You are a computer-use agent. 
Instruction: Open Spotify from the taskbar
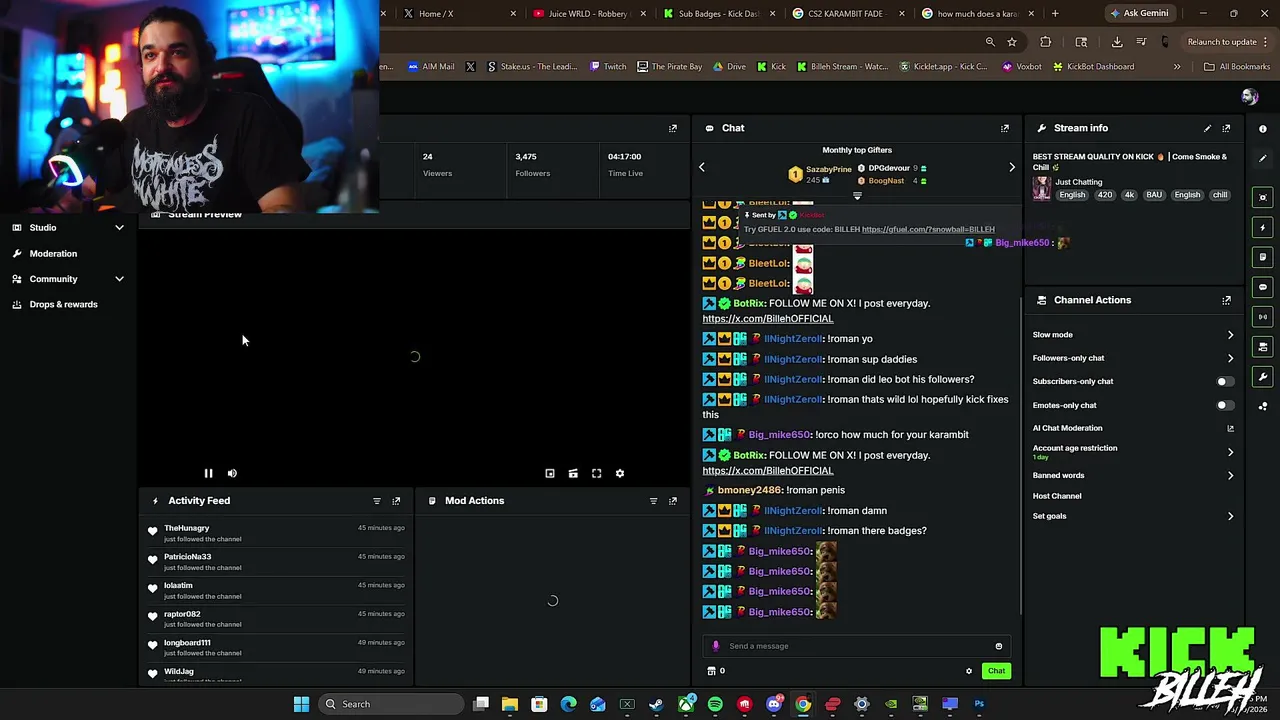click(715, 704)
